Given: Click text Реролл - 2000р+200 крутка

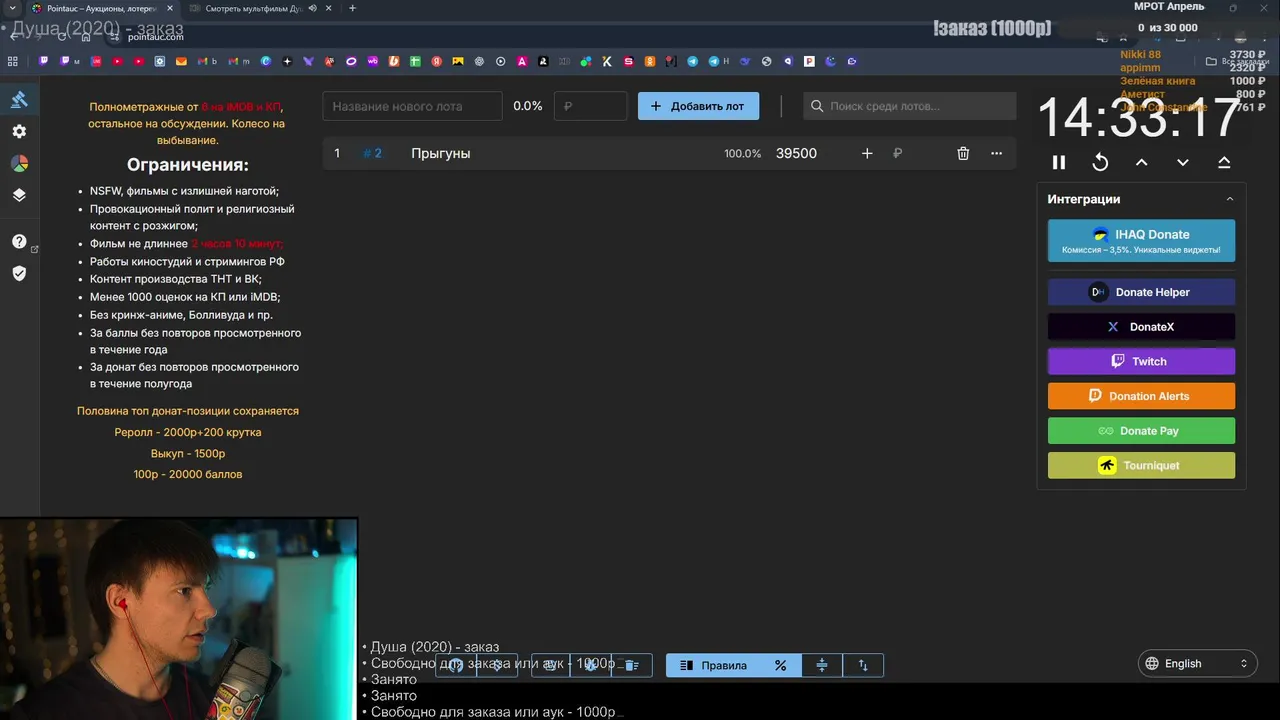Looking at the screenshot, I should (188, 432).
